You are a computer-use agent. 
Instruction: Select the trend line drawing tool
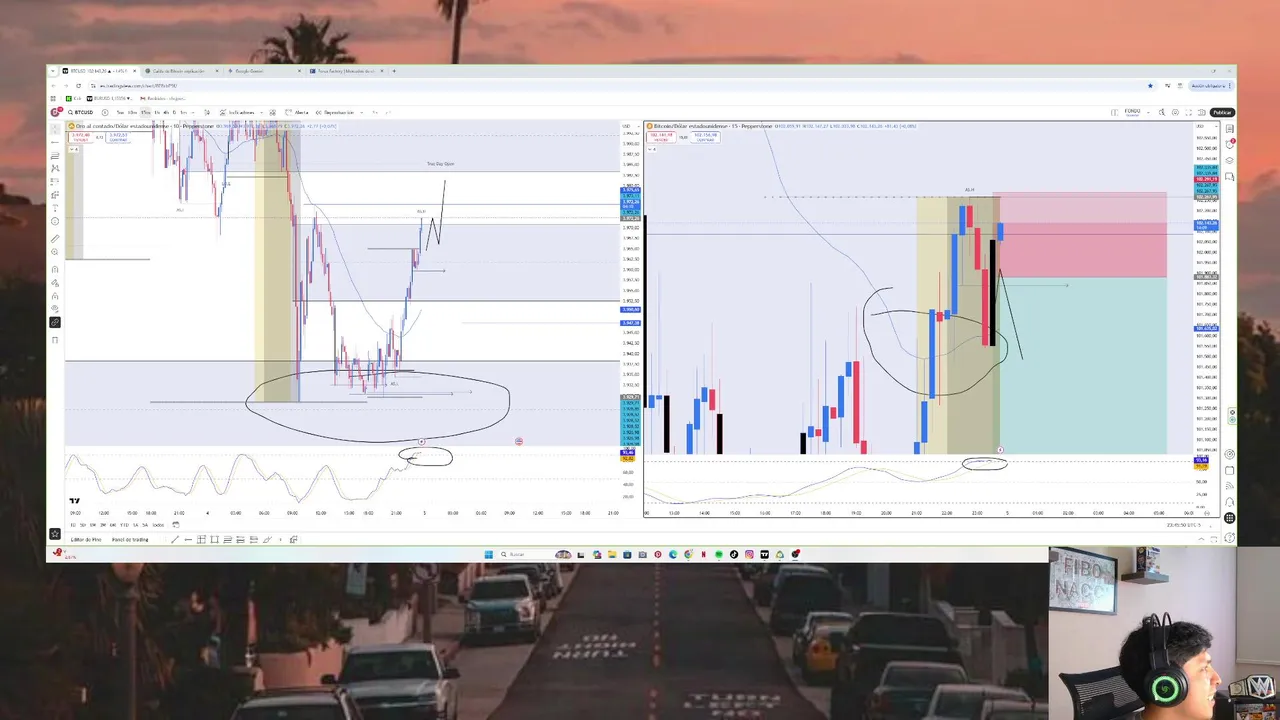pos(55,142)
